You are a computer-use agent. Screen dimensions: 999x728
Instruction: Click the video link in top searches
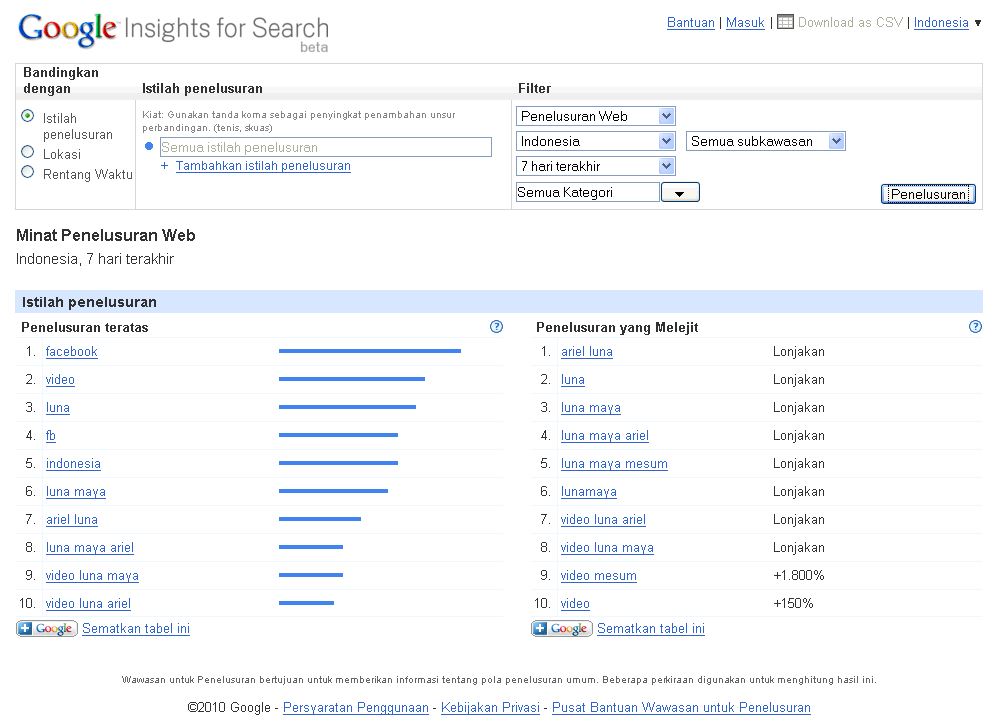[x=60, y=380]
